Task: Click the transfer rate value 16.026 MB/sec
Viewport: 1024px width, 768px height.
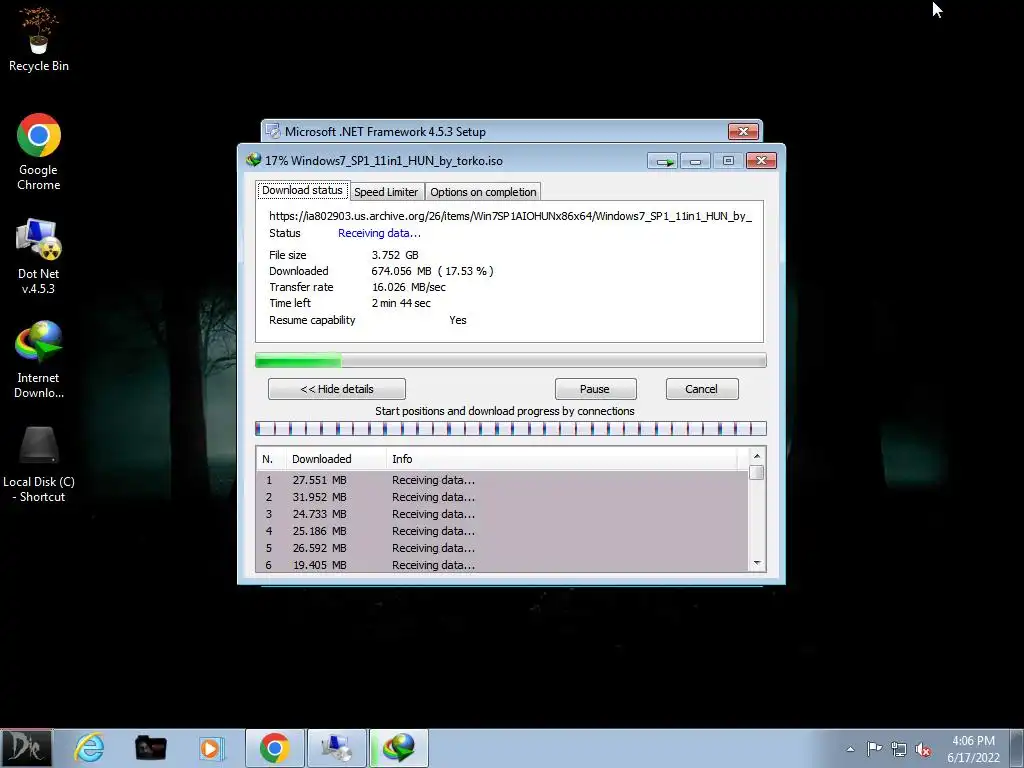Action: (x=409, y=287)
